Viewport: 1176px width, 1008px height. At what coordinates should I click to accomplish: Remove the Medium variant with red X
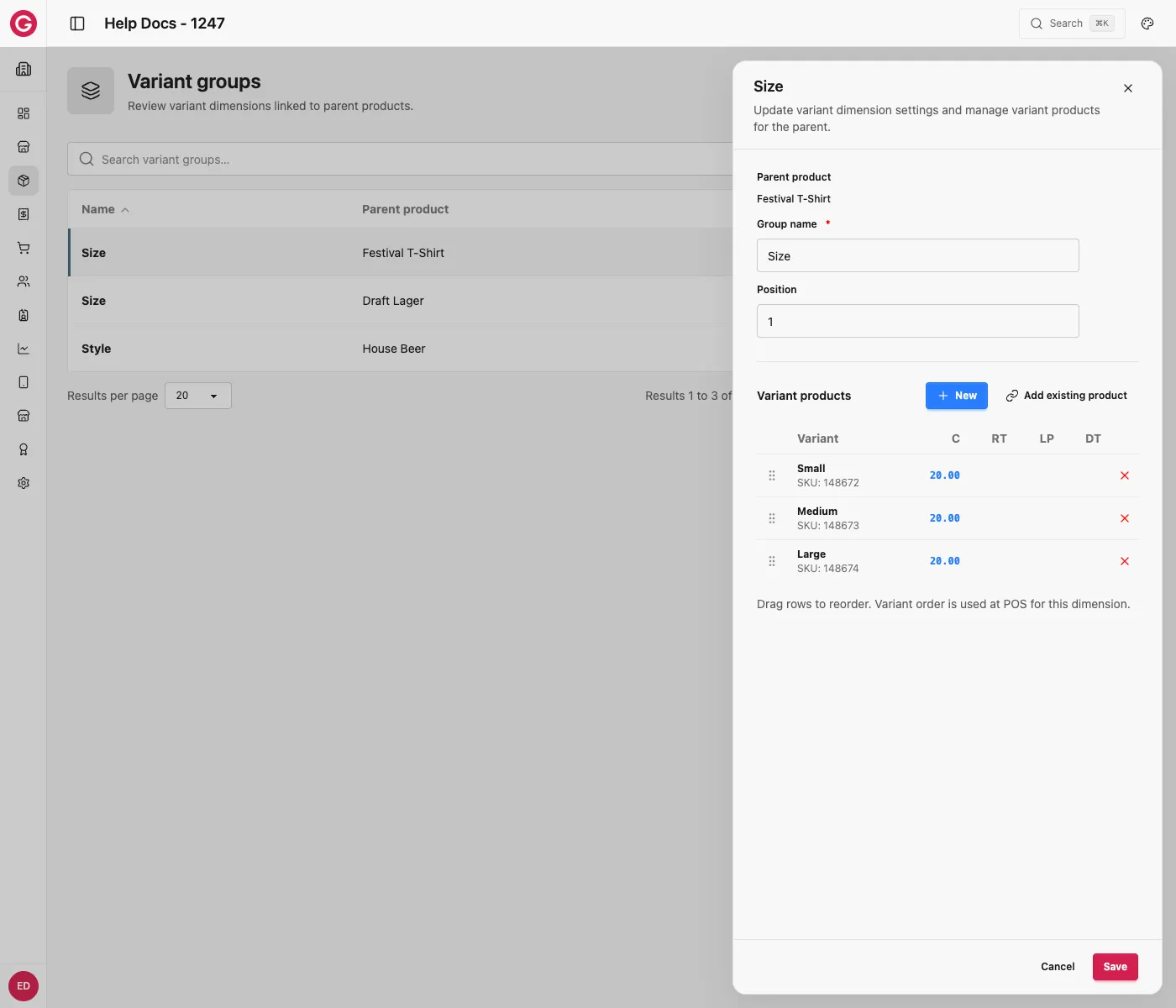pyautogui.click(x=1125, y=518)
